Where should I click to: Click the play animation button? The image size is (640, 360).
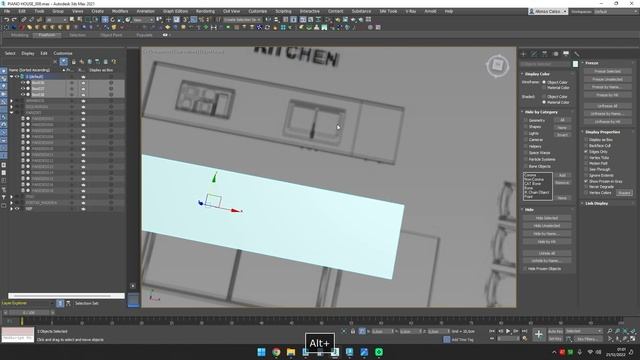click(508, 331)
